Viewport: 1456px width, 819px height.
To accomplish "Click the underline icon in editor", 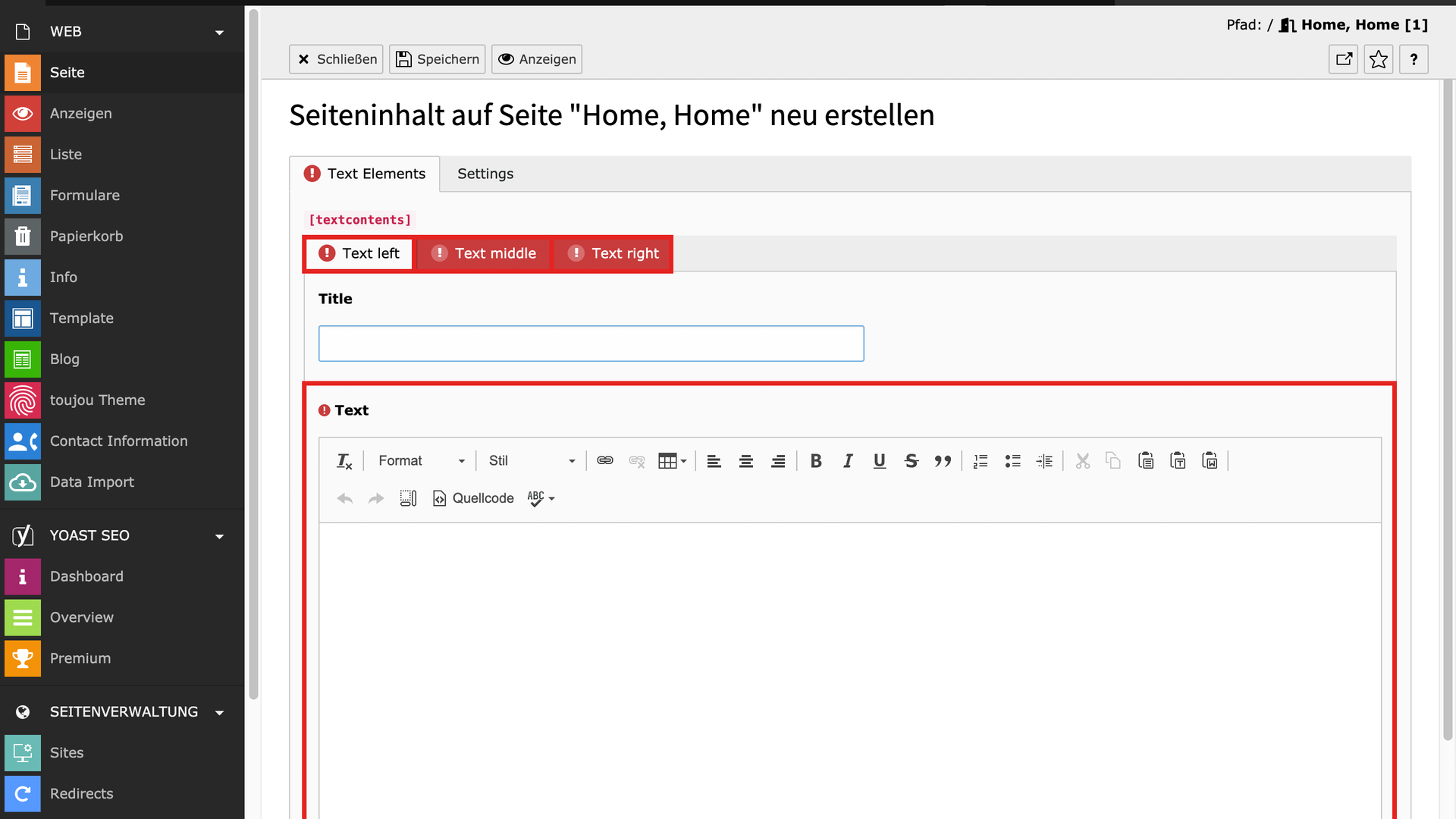I will [x=880, y=461].
